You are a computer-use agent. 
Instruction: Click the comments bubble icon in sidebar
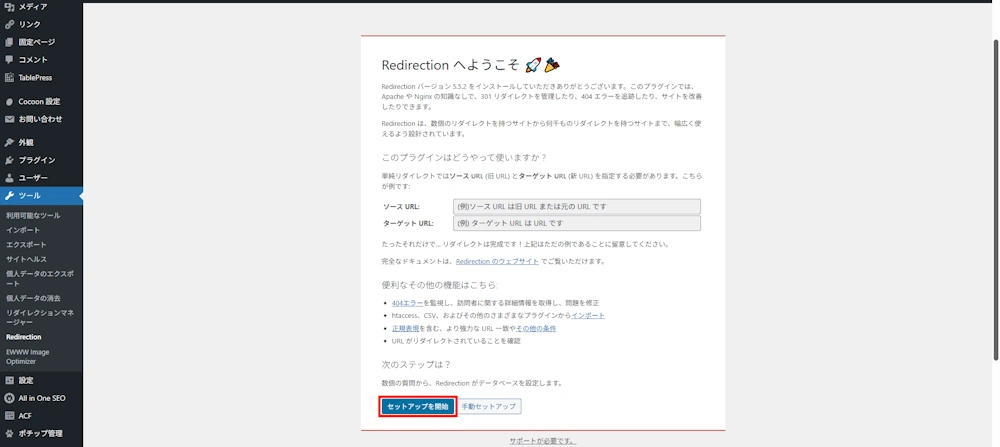tap(9, 60)
